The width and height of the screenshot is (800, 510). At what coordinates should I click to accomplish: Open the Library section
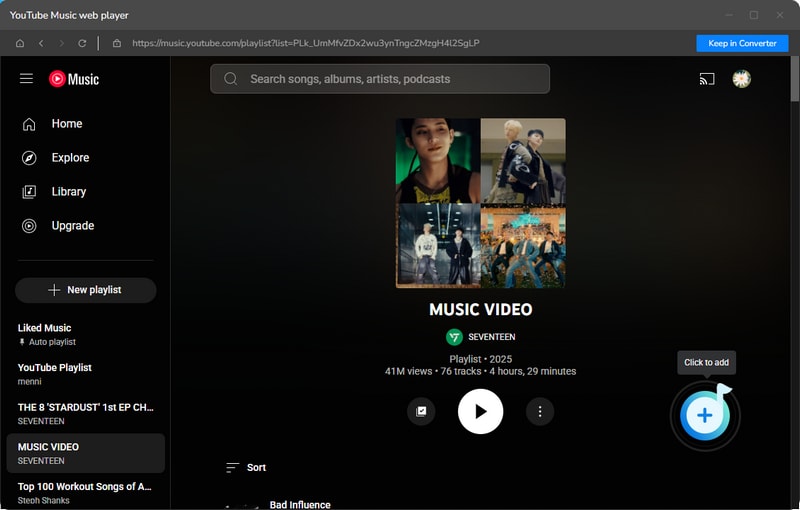68,192
